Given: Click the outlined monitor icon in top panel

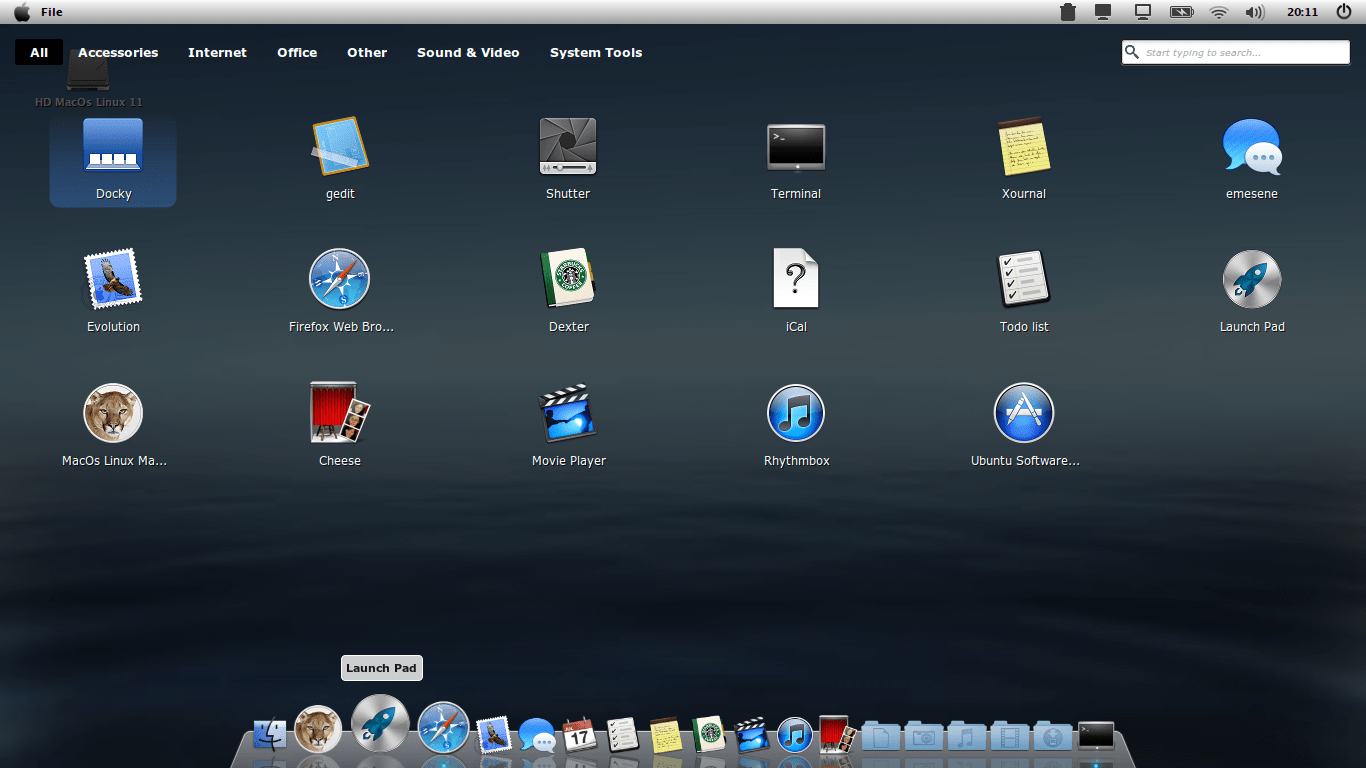Looking at the screenshot, I should tap(1142, 12).
